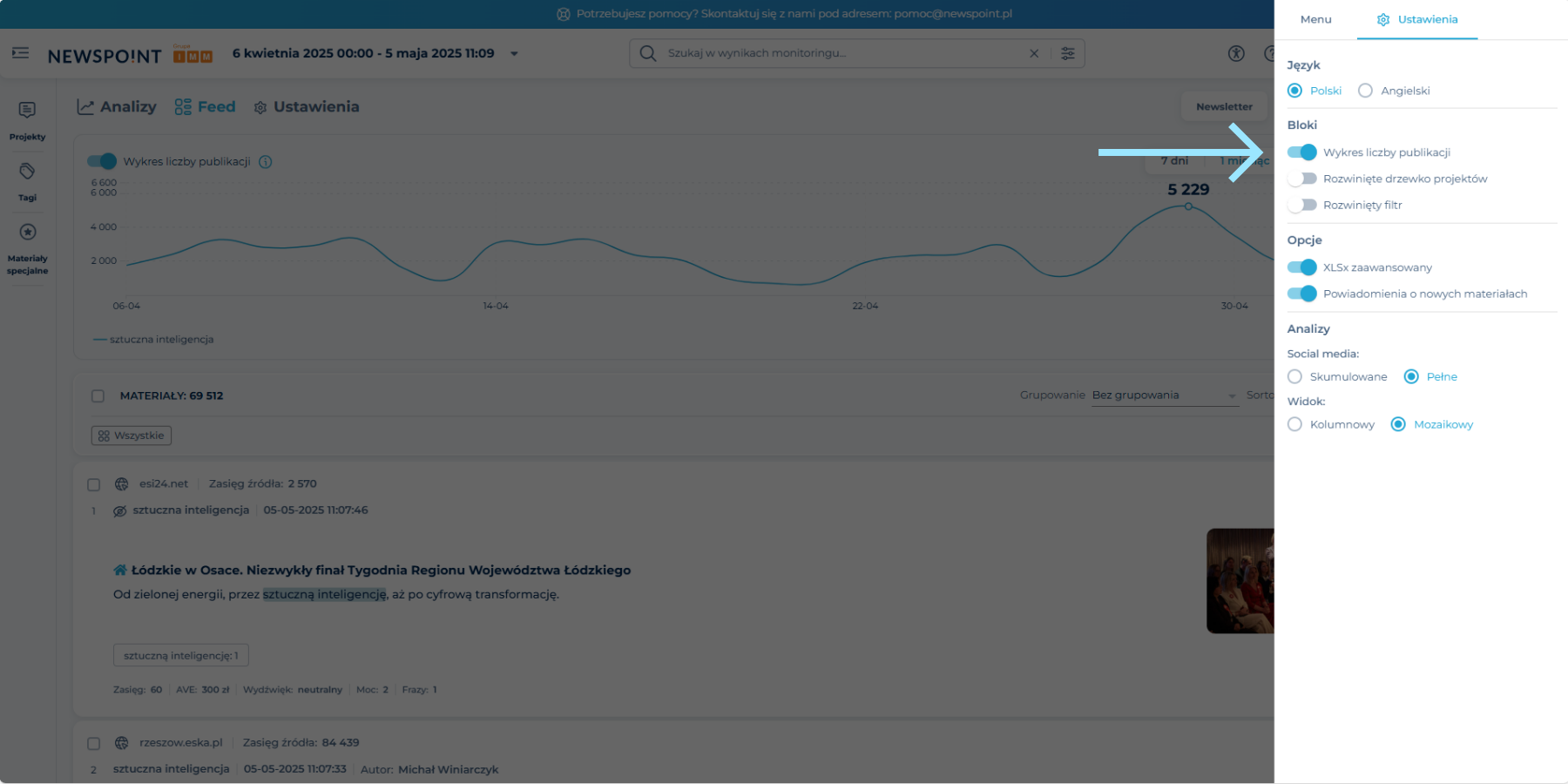Switch to the Ustawienia panel tab
Viewport: 1568px width, 784px height.
click(x=1417, y=19)
